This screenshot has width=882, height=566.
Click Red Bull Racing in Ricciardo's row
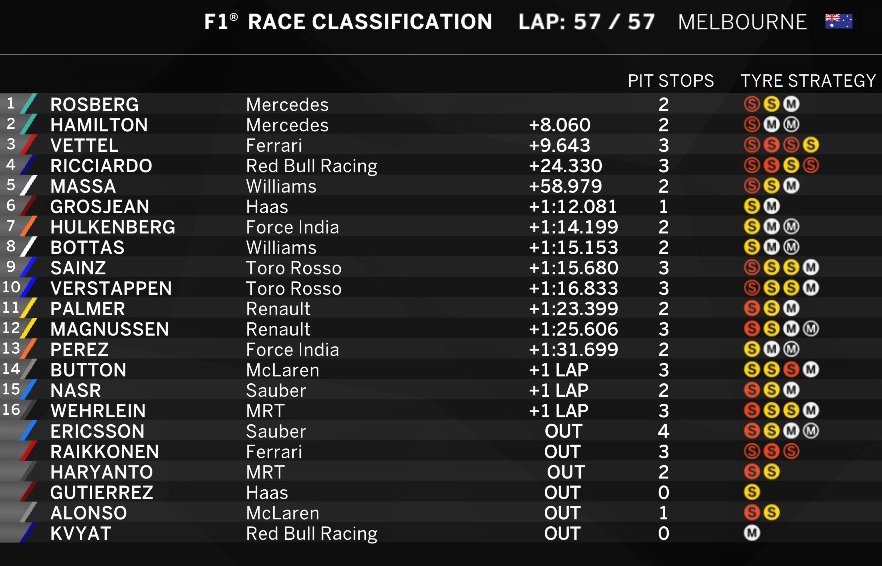(311, 166)
